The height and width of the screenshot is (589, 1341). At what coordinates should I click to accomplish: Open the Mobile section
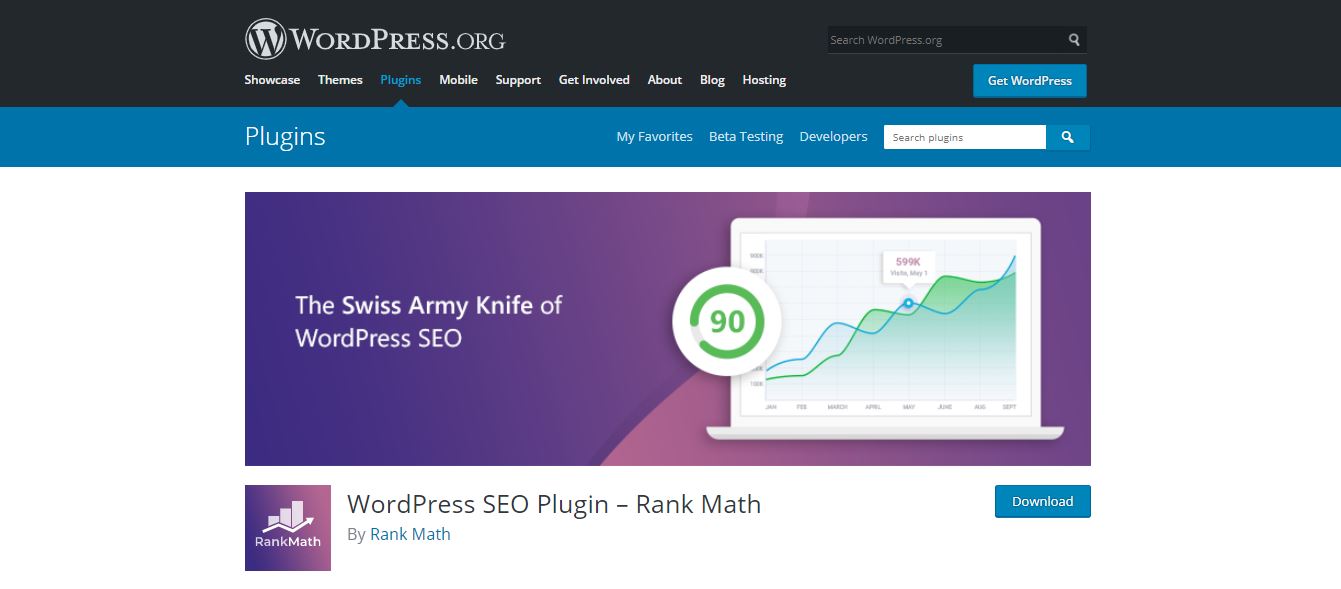click(x=458, y=80)
